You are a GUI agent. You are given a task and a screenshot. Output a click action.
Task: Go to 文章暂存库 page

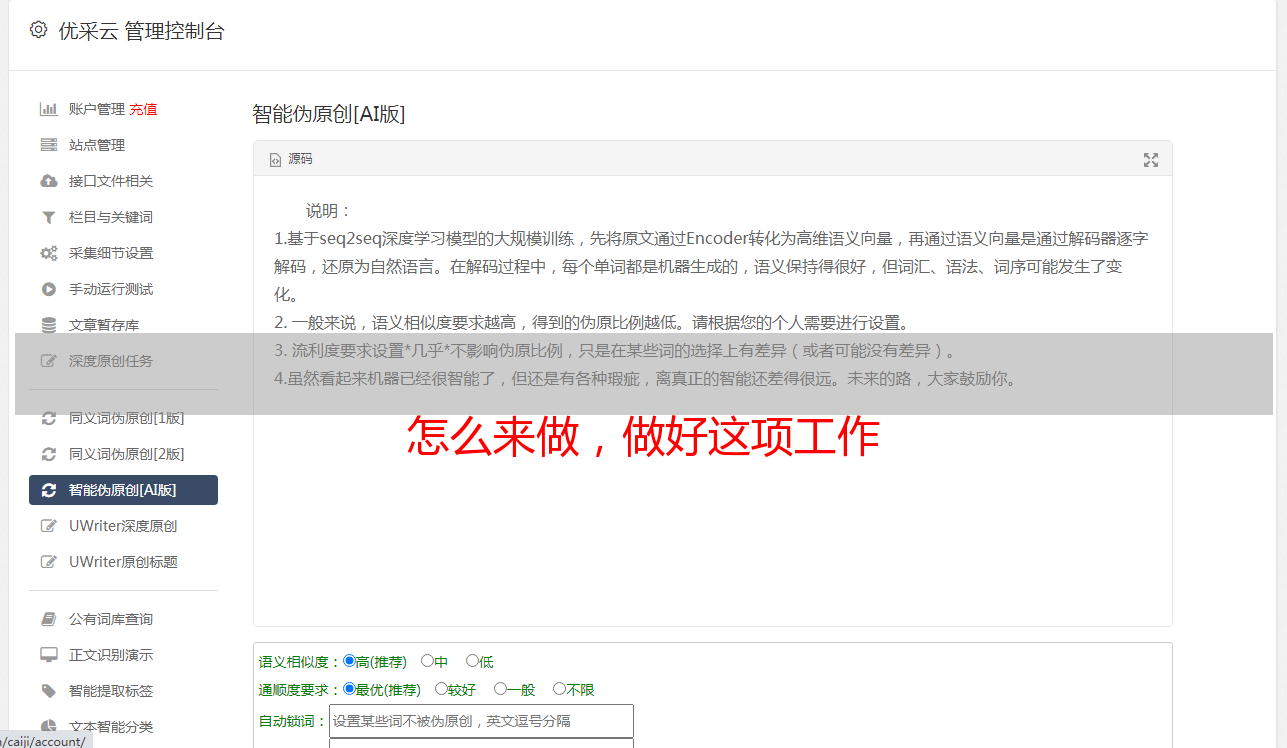[x=104, y=325]
